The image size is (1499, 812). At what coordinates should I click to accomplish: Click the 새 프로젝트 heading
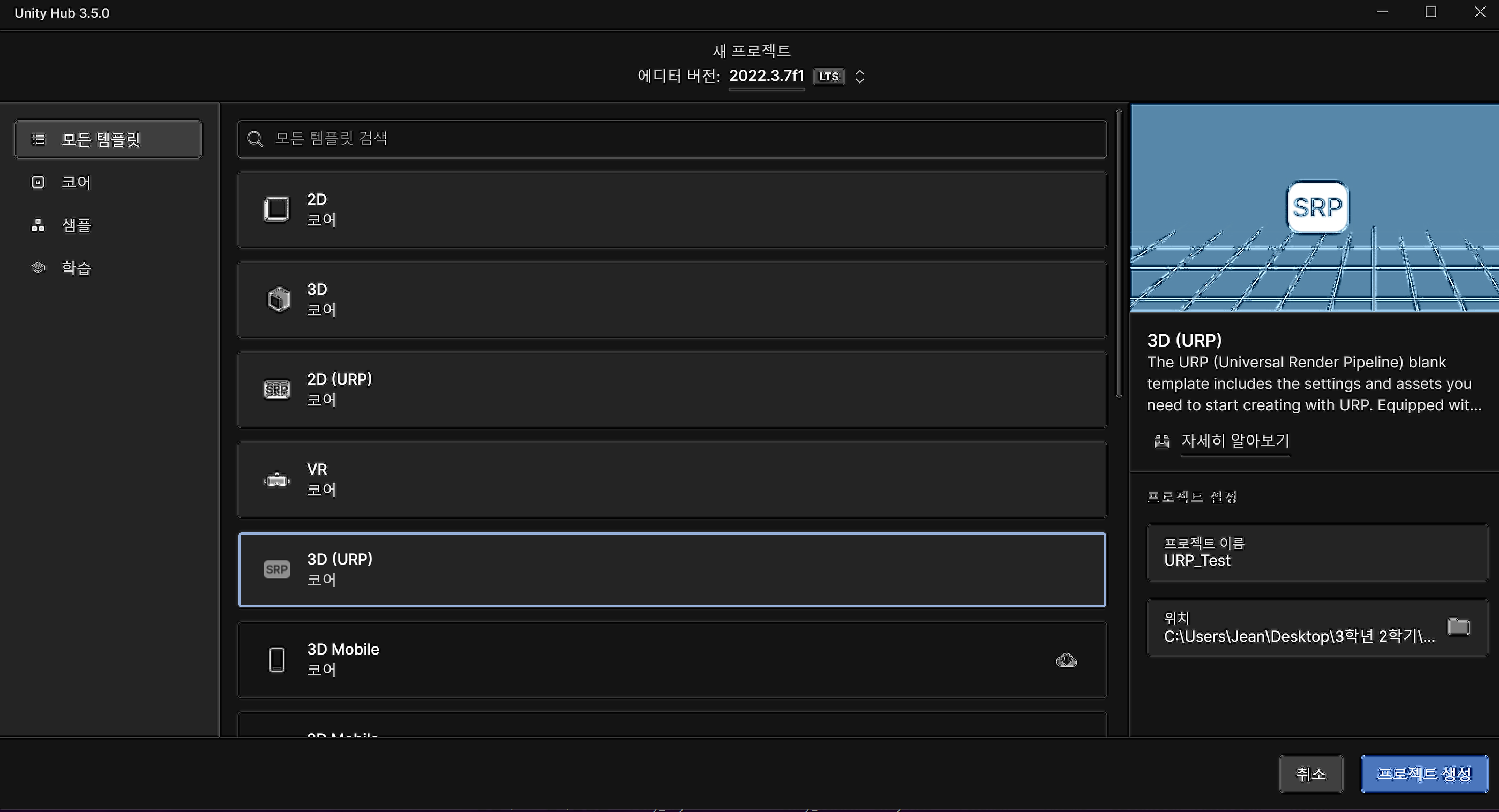coord(751,51)
